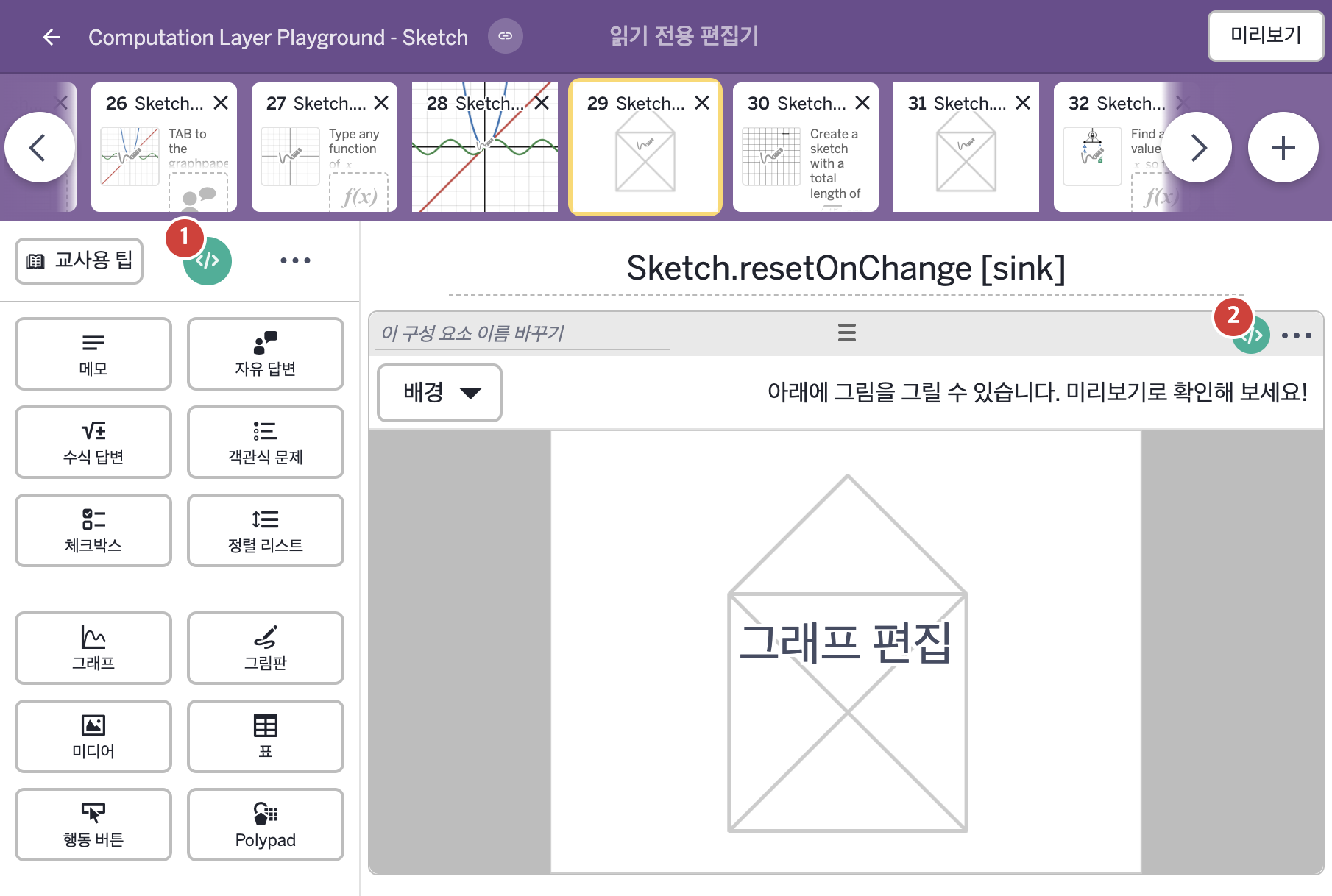Open slide 32 Sketch tab
Screen dimensions: 1332x896
(1111, 147)
